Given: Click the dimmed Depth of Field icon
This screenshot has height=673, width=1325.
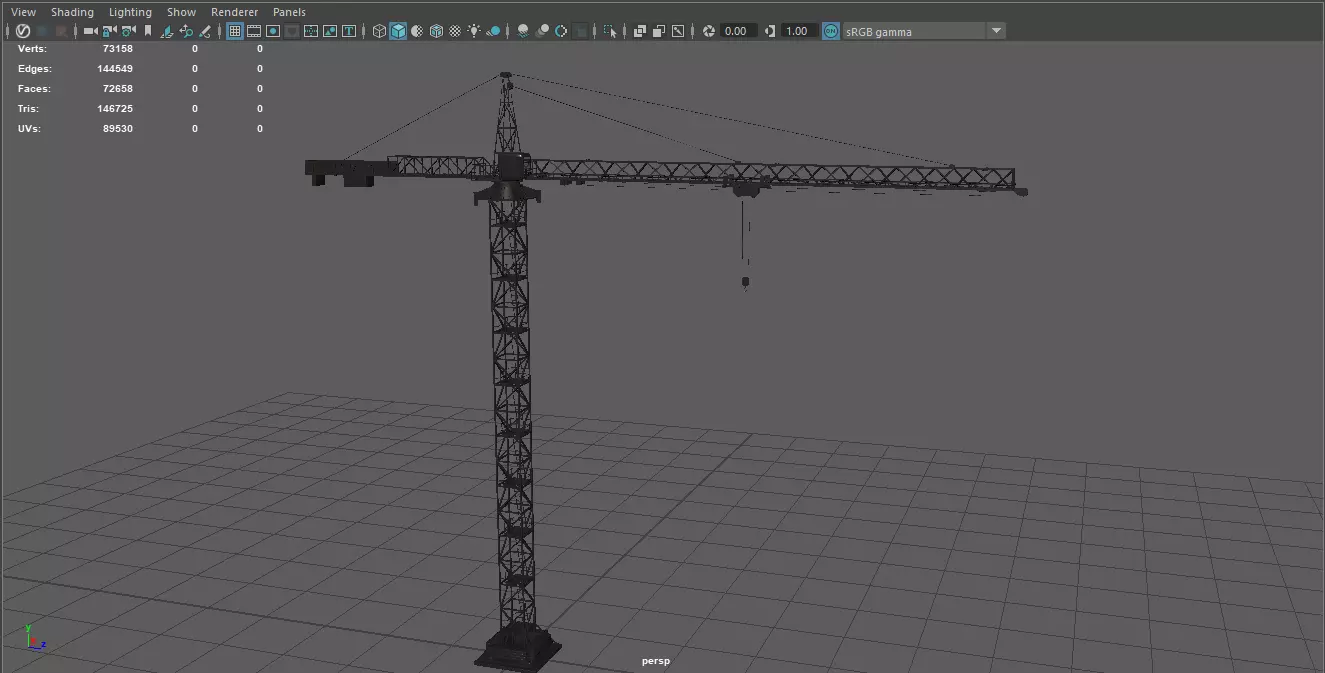Looking at the screenshot, I should point(581,31).
